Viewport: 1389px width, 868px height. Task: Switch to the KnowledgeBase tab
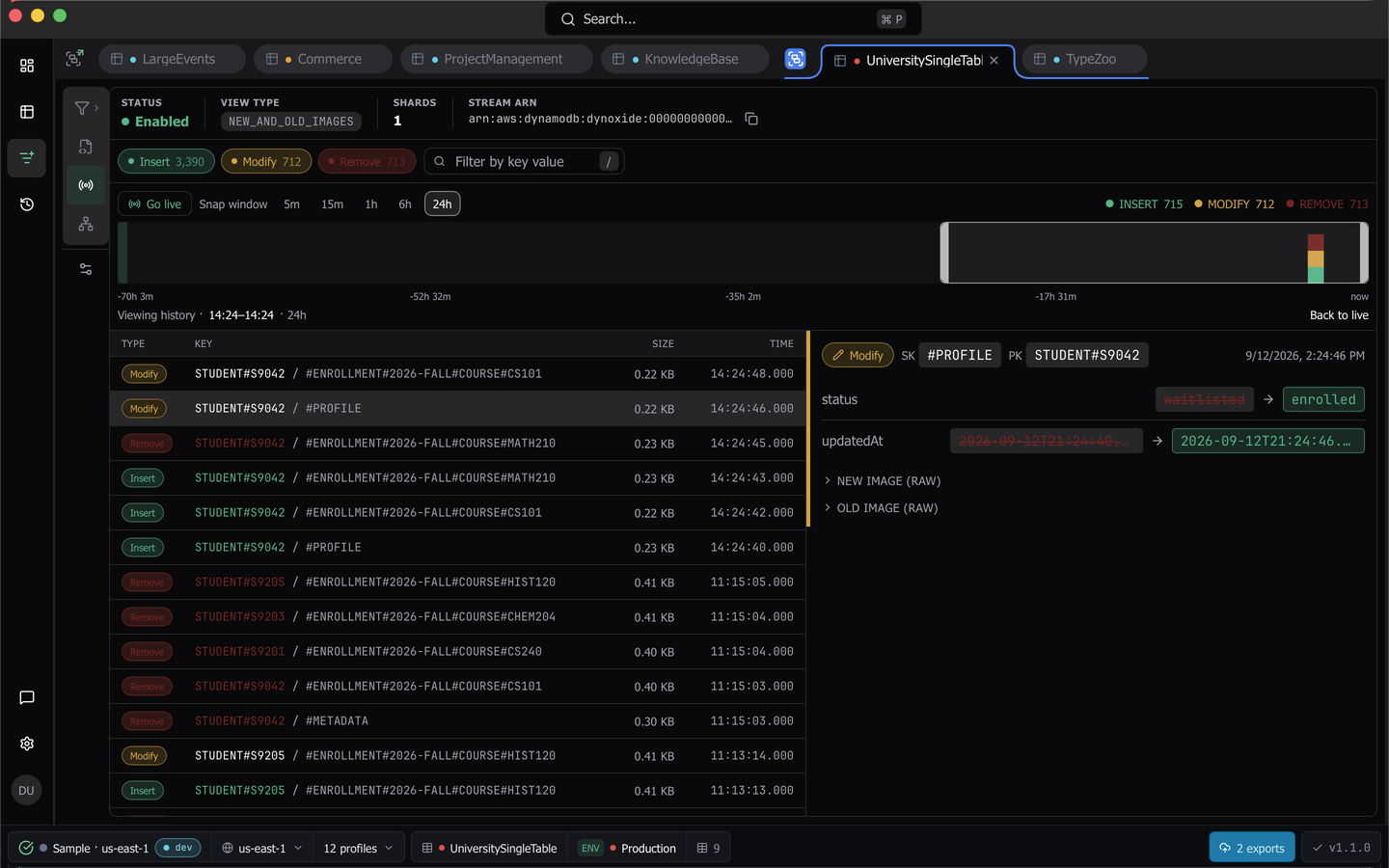click(685, 59)
